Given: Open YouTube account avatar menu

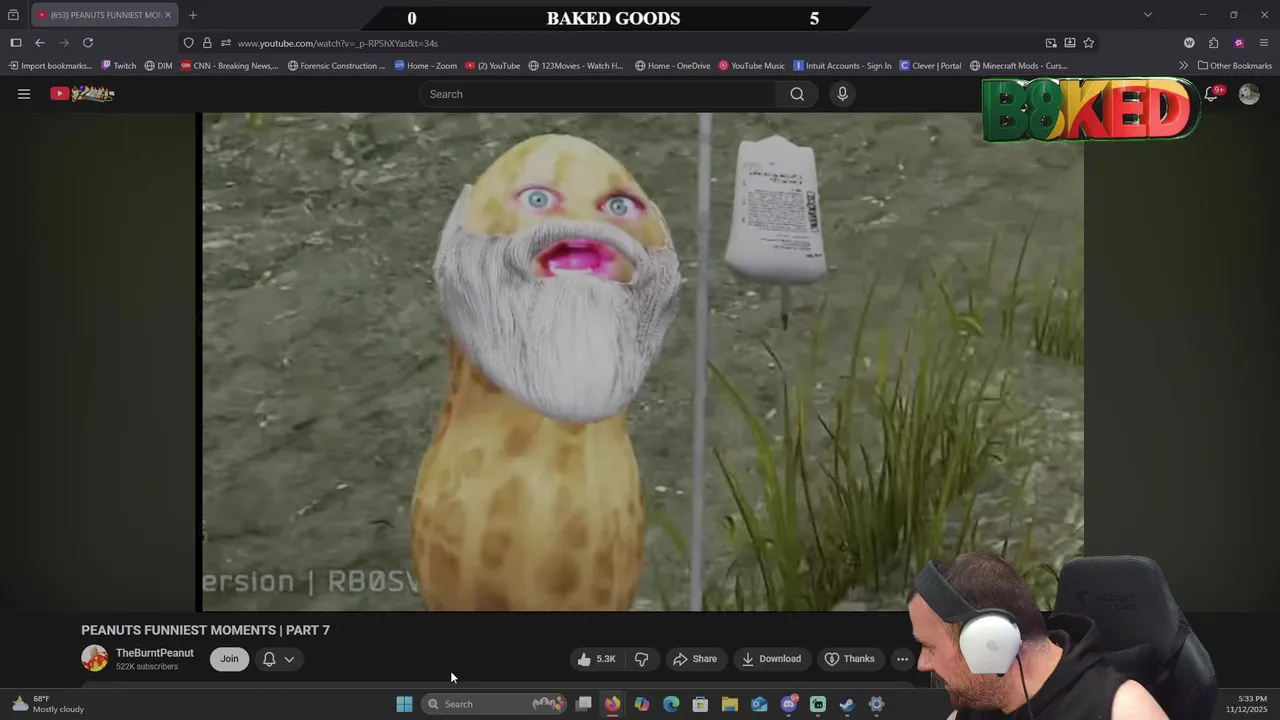Looking at the screenshot, I should tap(1249, 94).
